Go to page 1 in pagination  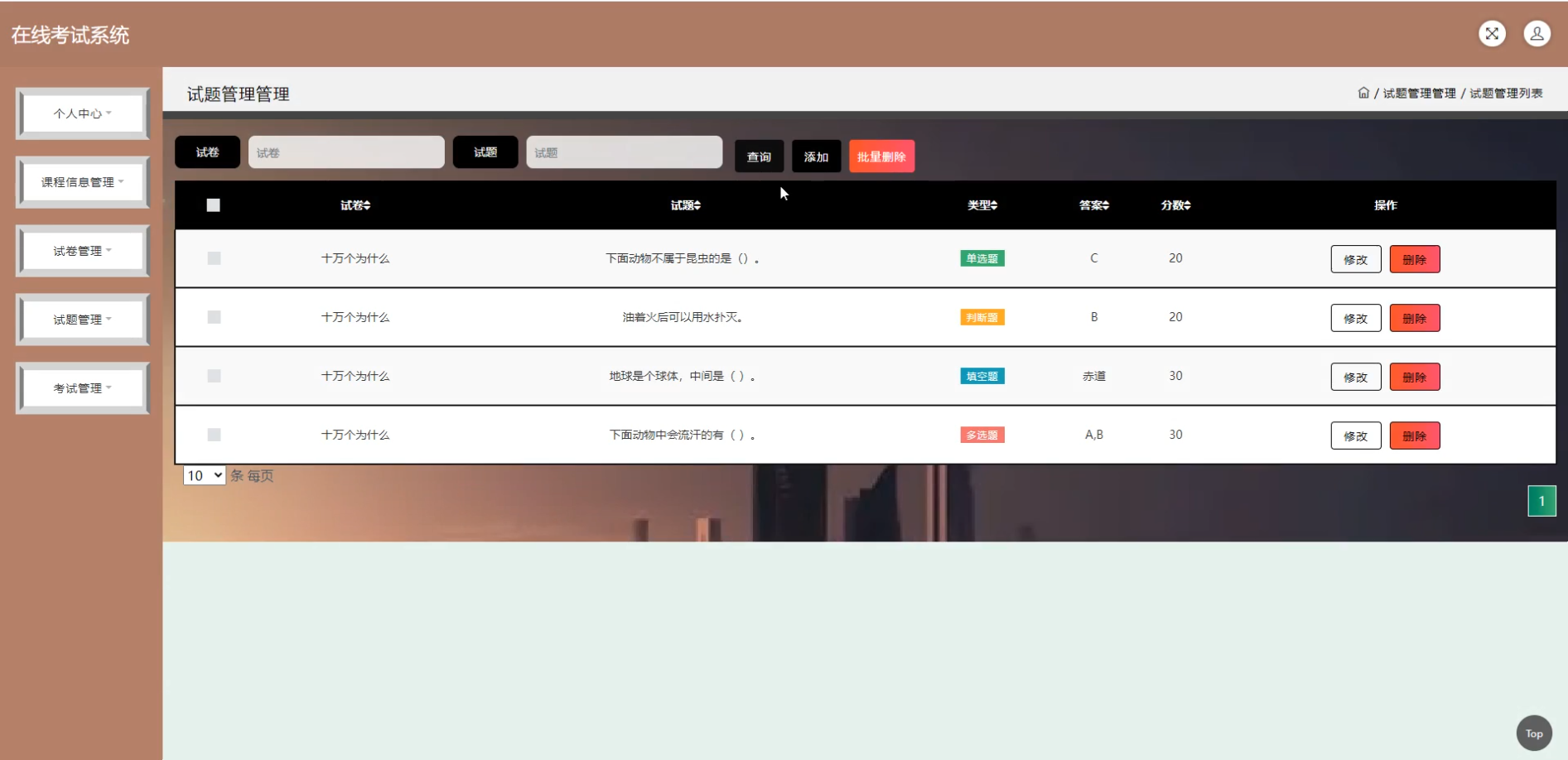[1541, 501]
